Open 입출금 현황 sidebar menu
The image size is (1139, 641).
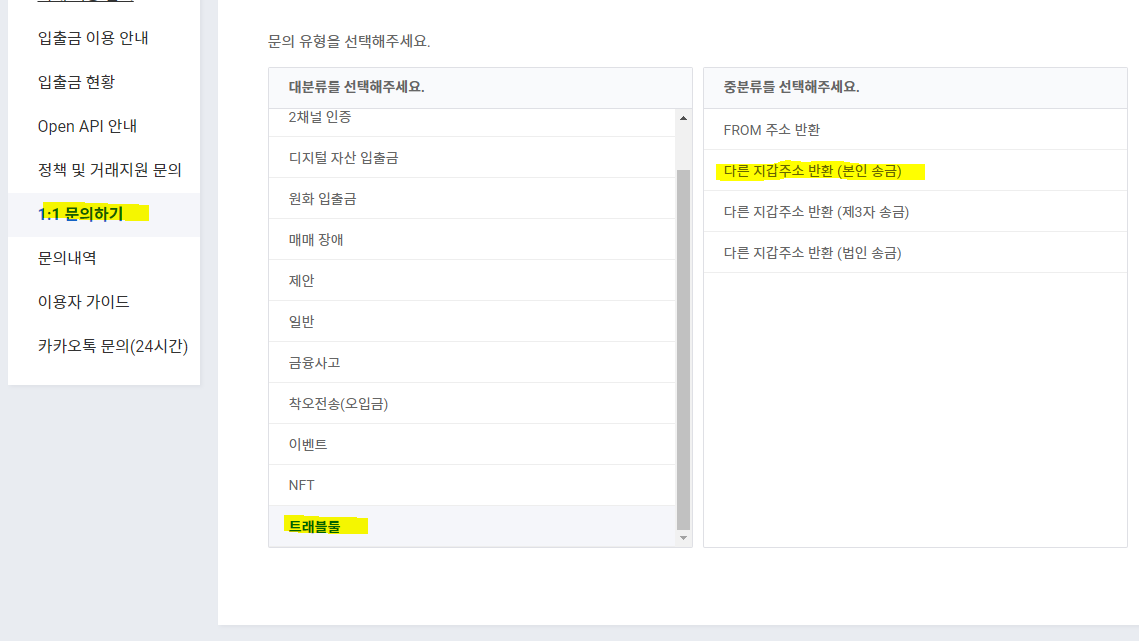click(76, 82)
